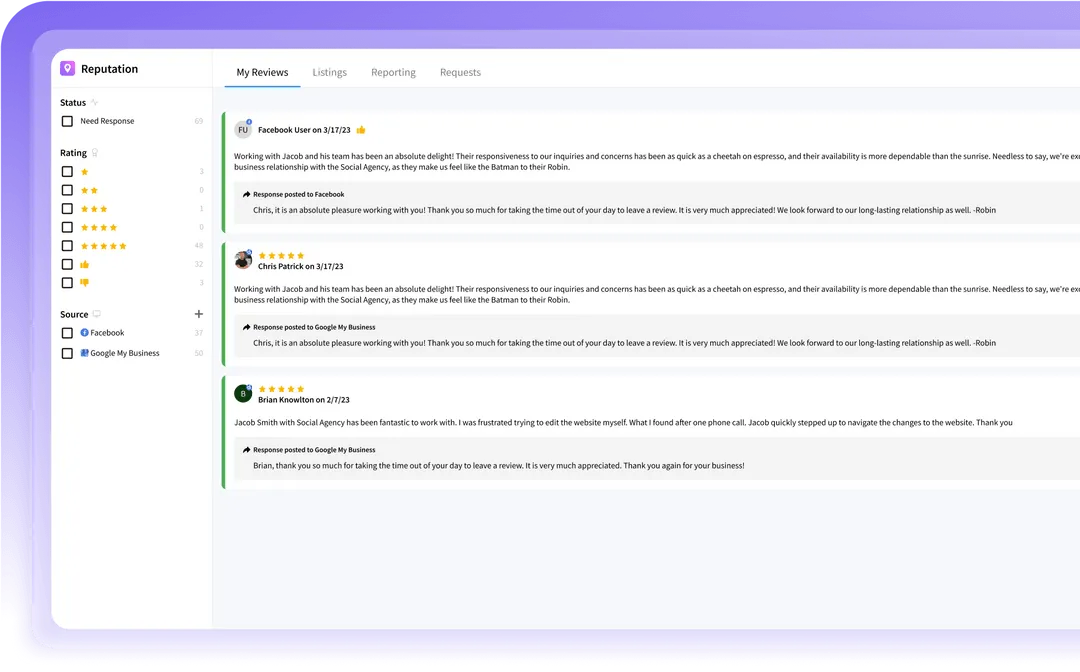Image resolution: width=1080 pixels, height=672 pixels.
Task: Click reply arrow on Brian Knowlton's response
Action: coord(246,450)
